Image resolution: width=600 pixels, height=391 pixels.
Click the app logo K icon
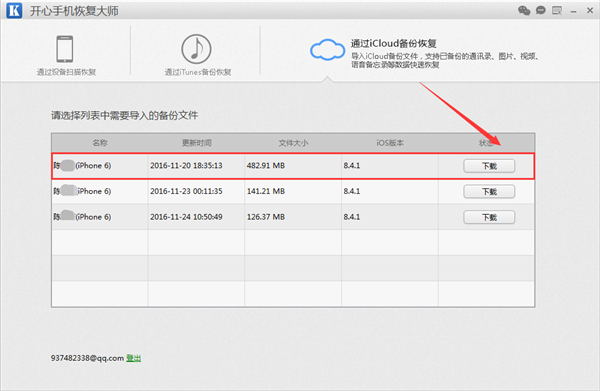click(x=14, y=10)
